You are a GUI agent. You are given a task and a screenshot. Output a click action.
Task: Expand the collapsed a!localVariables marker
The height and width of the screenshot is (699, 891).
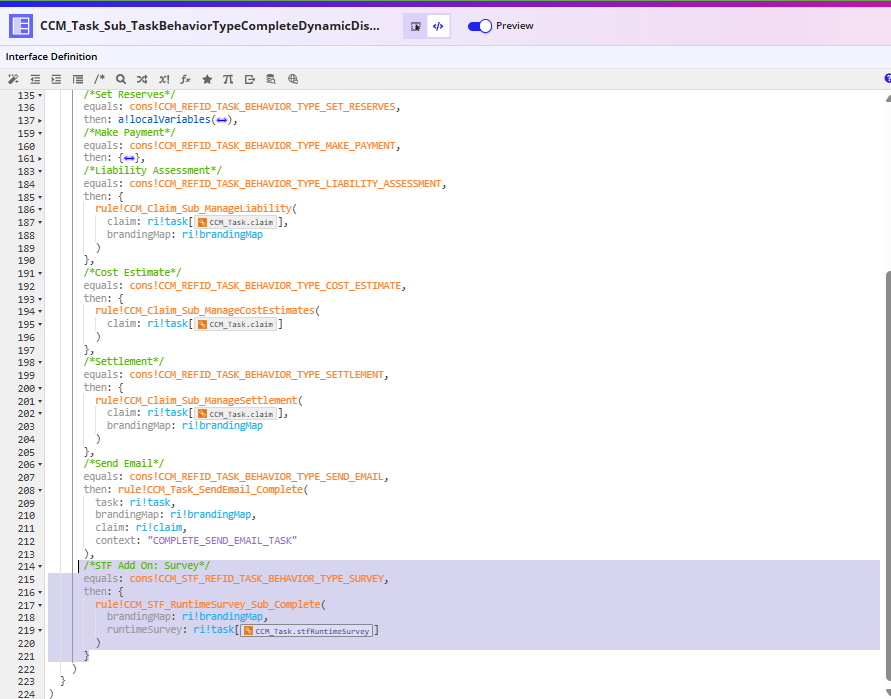tap(222, 120)
